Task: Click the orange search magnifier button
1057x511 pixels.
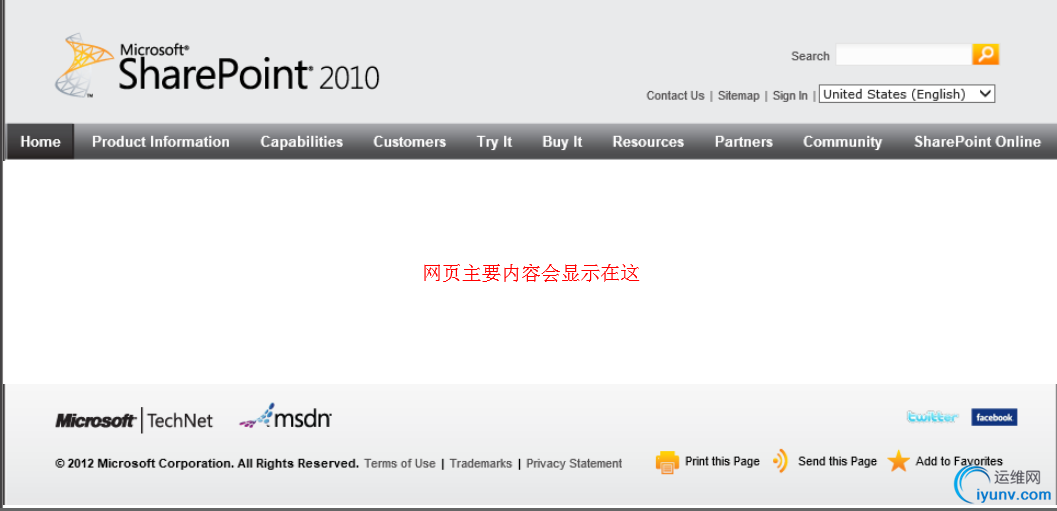Action: 985,55
